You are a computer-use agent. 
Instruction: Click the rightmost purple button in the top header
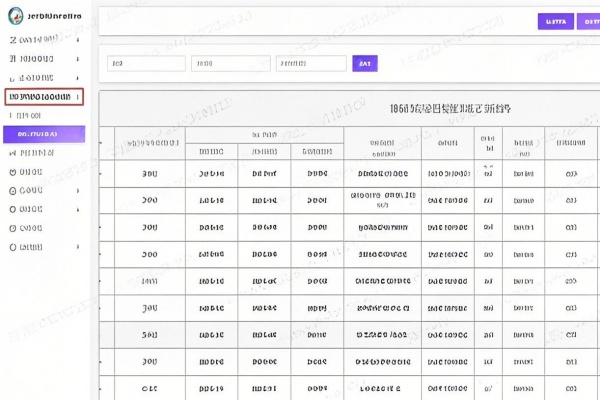point(589,20)
